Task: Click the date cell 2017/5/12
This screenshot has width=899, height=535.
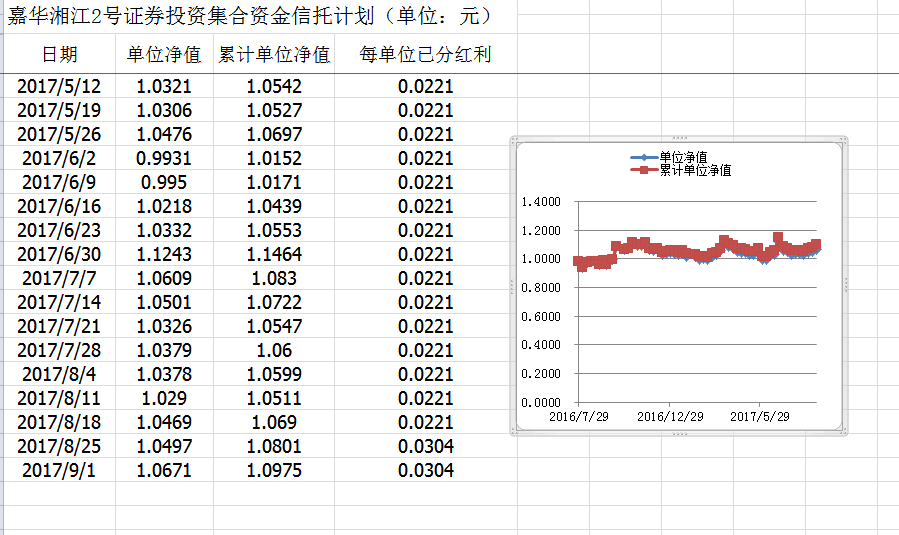Action: pyautogui.click(x=59, y=87)
